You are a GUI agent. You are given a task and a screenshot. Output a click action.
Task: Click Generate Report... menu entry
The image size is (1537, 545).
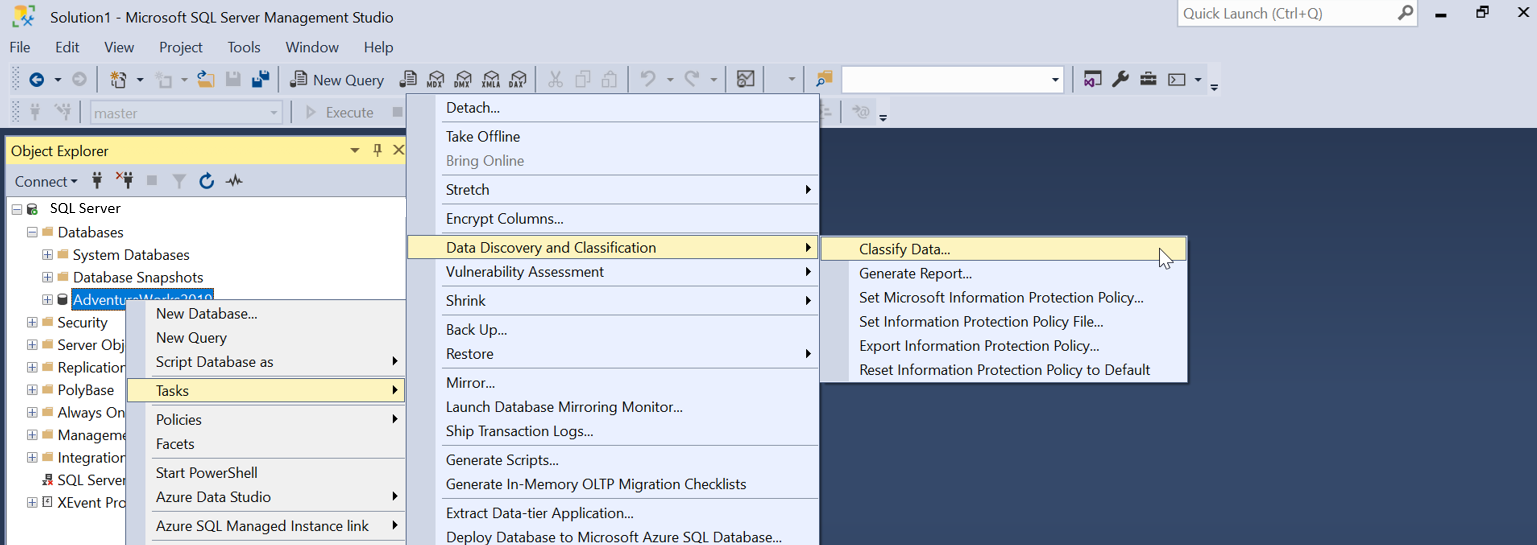point(915,273)
